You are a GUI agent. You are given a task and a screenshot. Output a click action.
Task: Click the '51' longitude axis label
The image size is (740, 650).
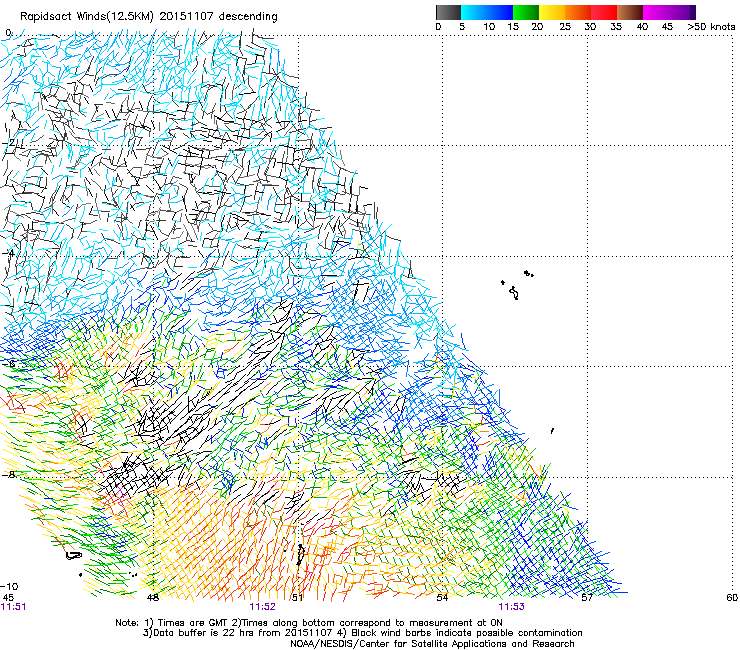point(297,598)
